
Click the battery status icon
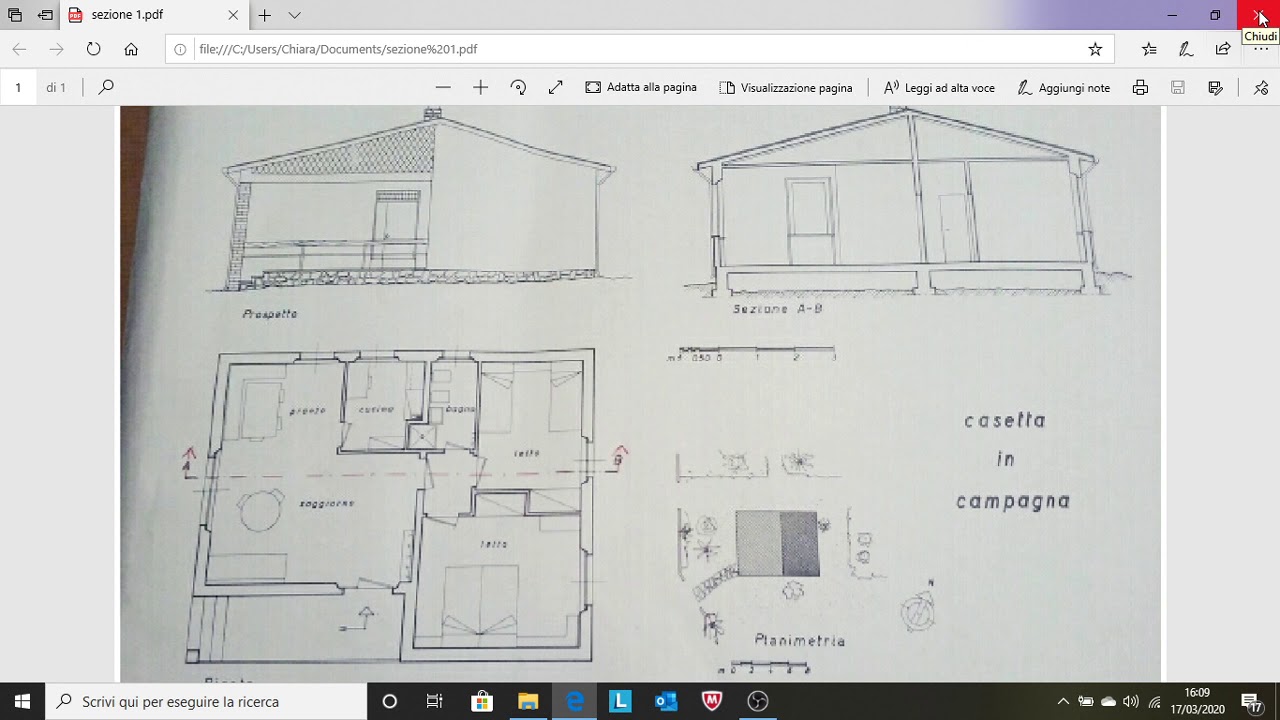(1086, 701)
